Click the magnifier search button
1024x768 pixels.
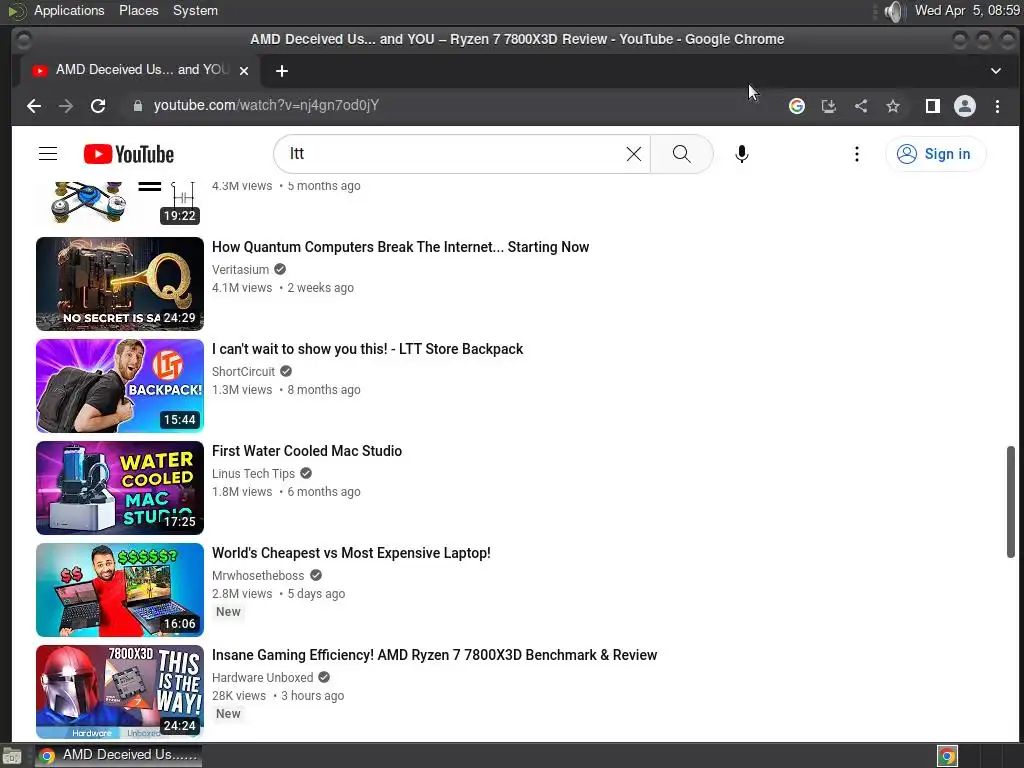tap(681, 154)
